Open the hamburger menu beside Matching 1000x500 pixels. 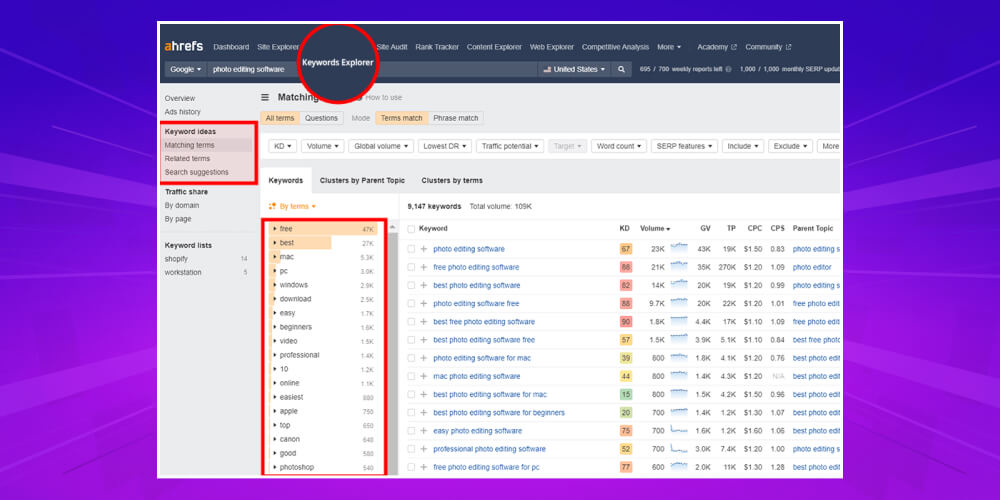265,98
